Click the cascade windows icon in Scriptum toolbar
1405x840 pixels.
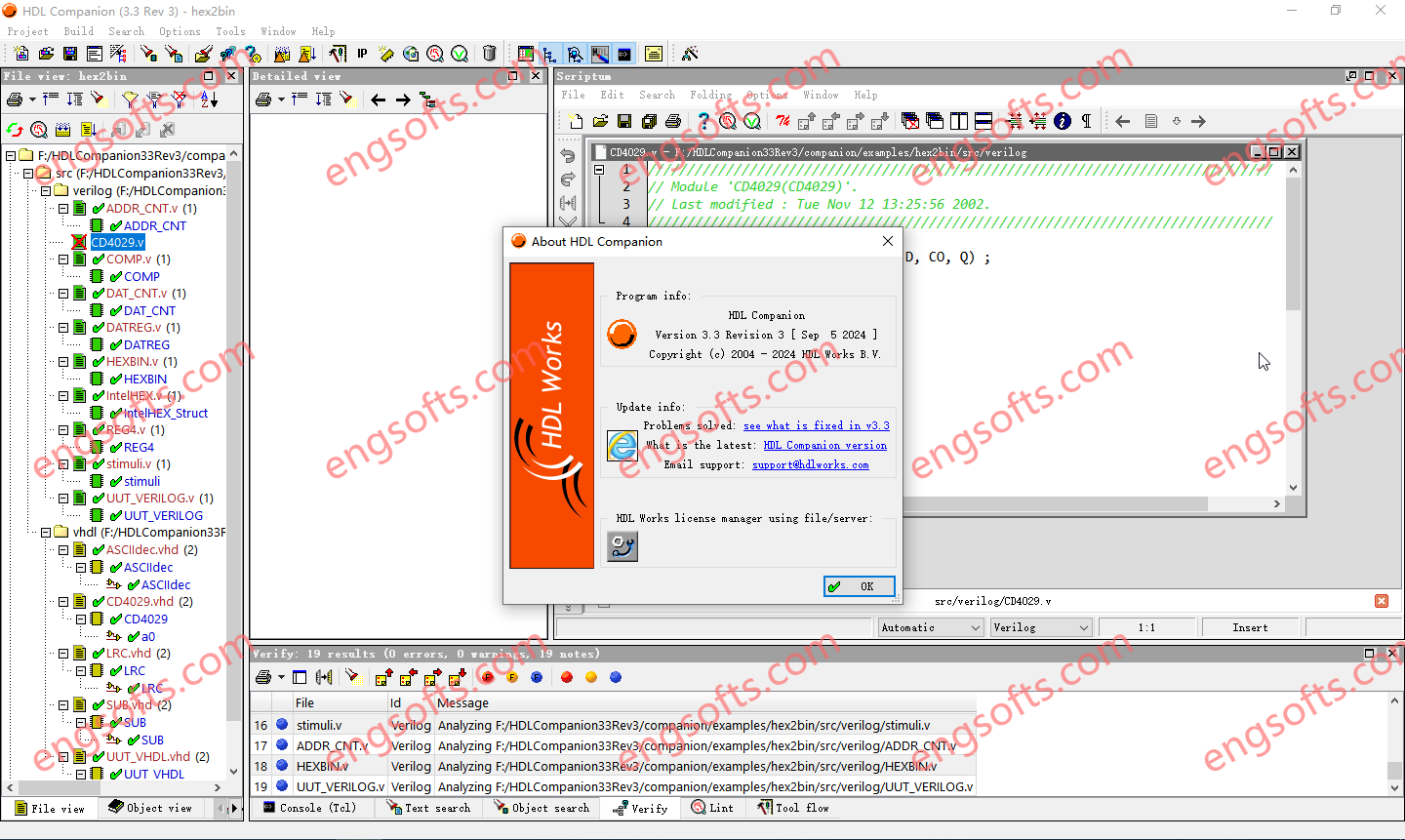point(935,121)
